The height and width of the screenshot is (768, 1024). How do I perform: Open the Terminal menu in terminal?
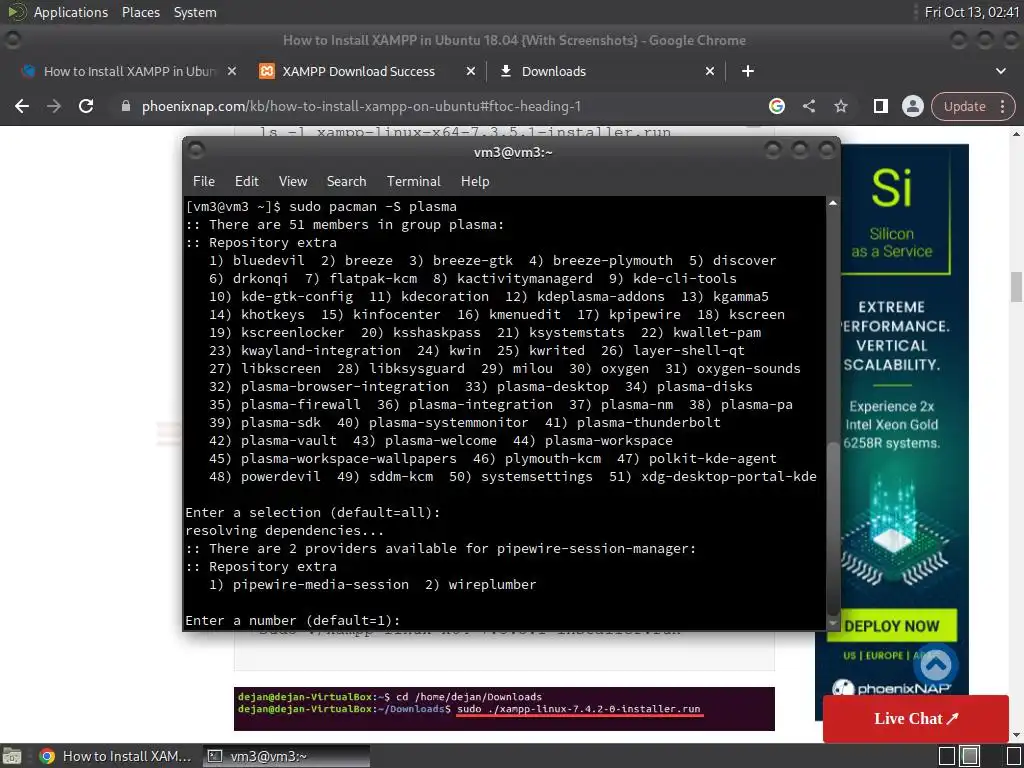click(413, 182)
